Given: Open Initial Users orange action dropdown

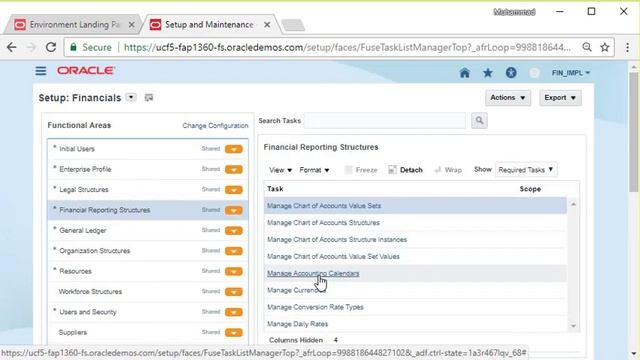Looking at the screenshot, I should [x=233, y=149].
